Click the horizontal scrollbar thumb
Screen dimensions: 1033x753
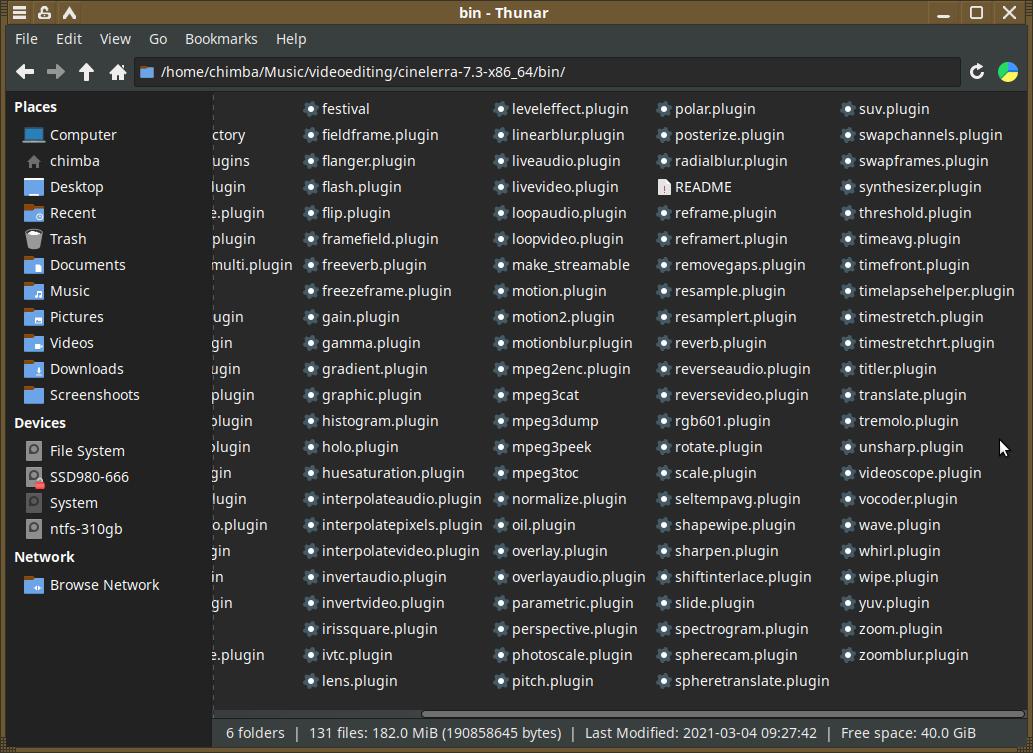pyautogui.click(x=723, y=714)
